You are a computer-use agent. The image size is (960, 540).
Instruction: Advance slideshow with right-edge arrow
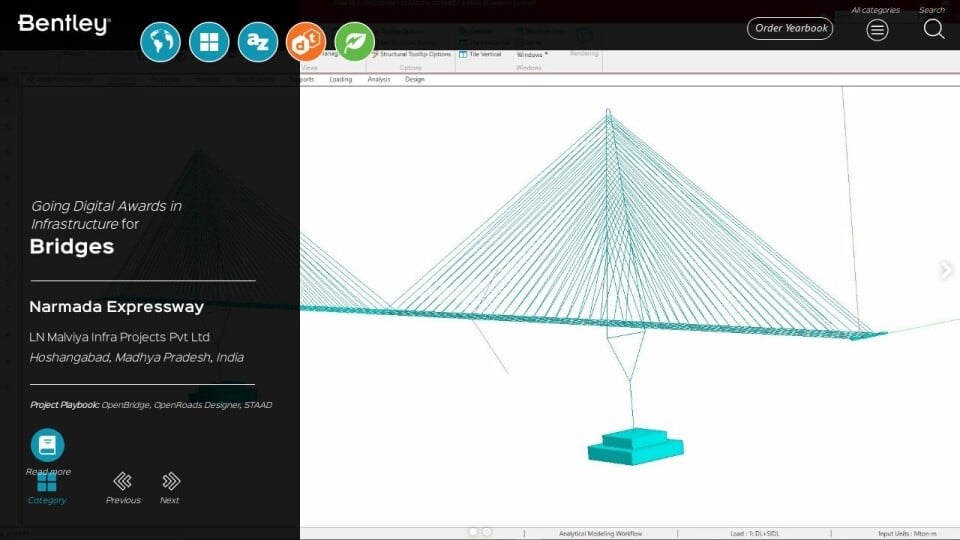point(946,269)
